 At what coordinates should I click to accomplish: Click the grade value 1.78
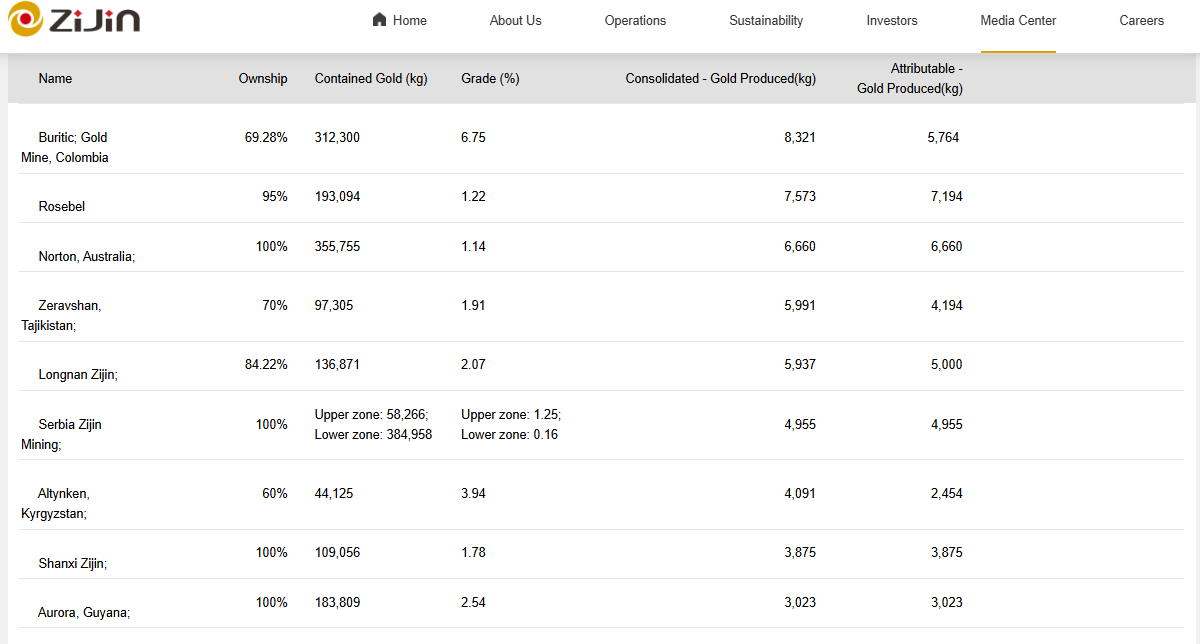pyautogui.click(x=473, y=552)
